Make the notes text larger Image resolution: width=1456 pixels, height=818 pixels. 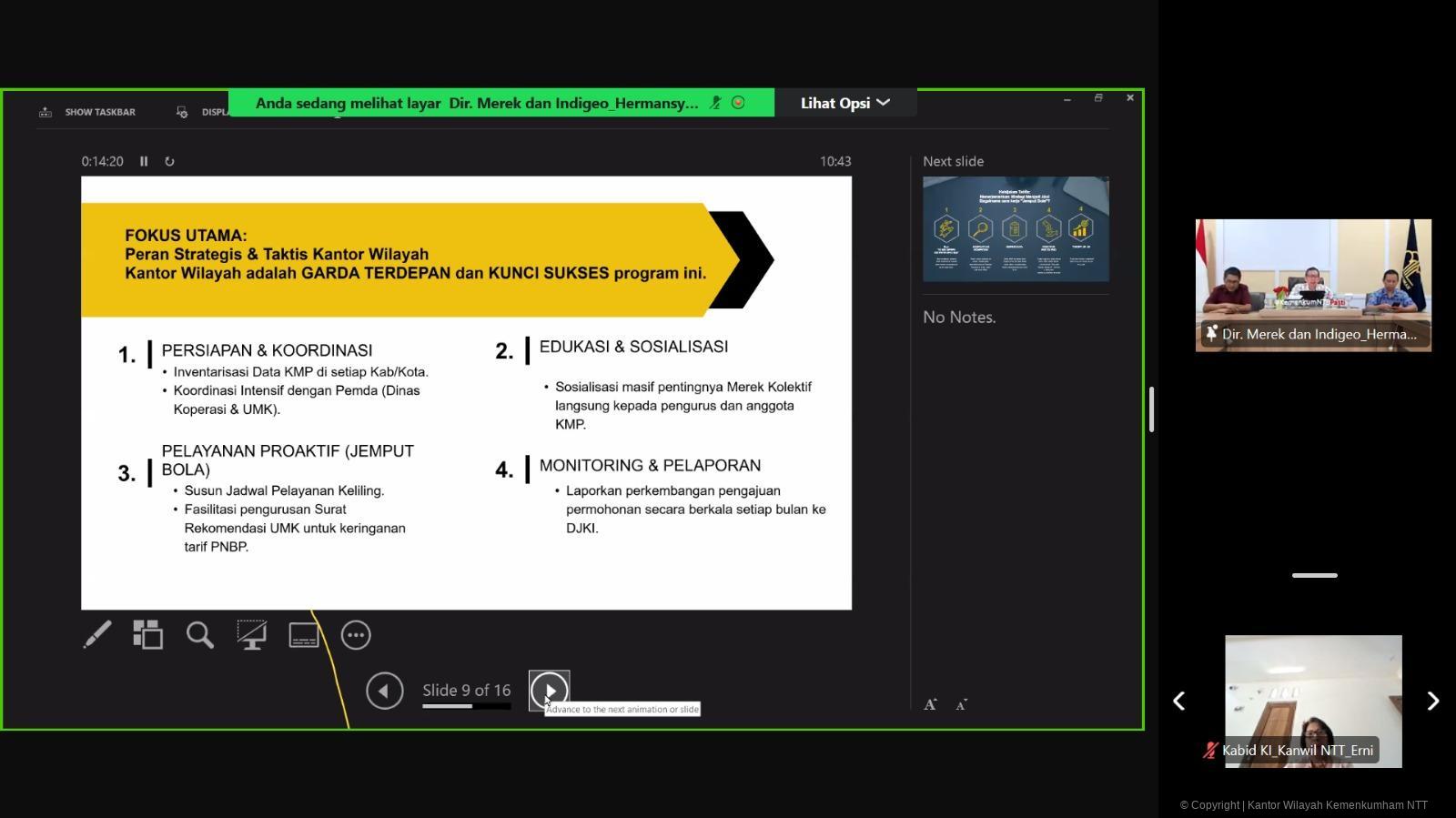click(930, 704)
